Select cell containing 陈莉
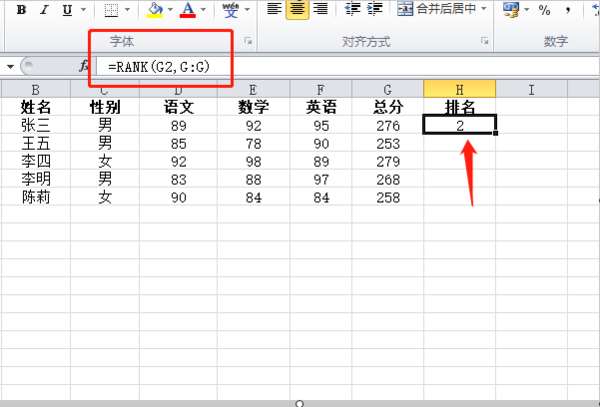The width and height of the screenshot is (600, 407). click(x=36, y=197)
